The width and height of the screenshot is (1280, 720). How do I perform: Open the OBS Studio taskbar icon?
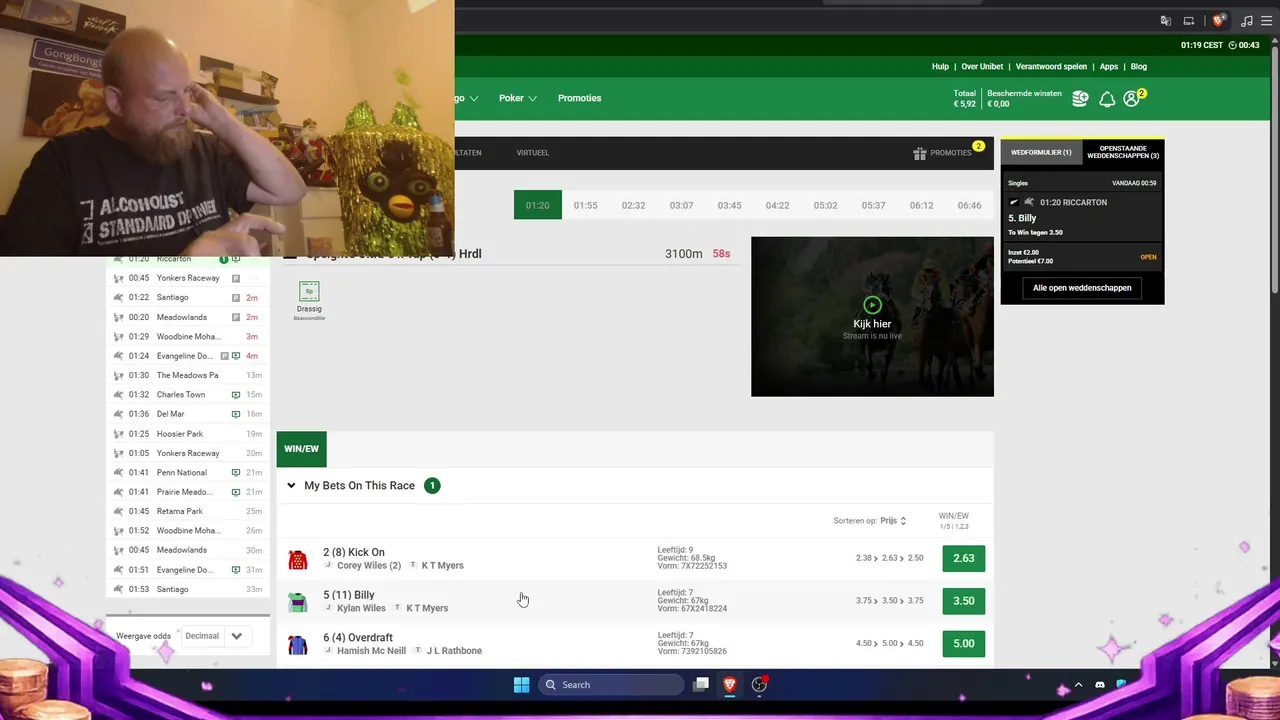[759, 685]
